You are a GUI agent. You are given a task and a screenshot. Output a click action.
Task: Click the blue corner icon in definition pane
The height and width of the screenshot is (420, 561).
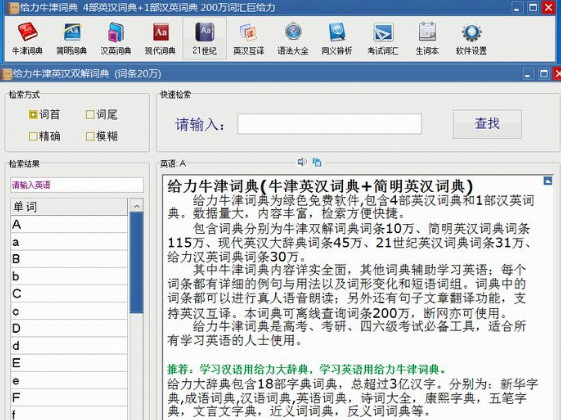click(x=547, y=181)
